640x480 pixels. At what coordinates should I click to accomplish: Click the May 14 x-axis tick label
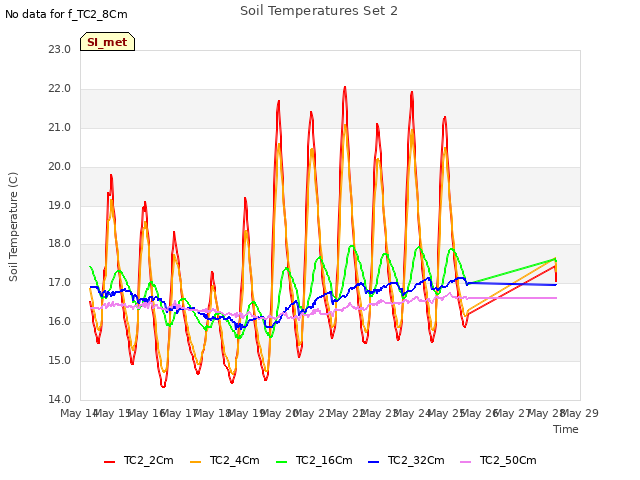click(x=79, y=413)
